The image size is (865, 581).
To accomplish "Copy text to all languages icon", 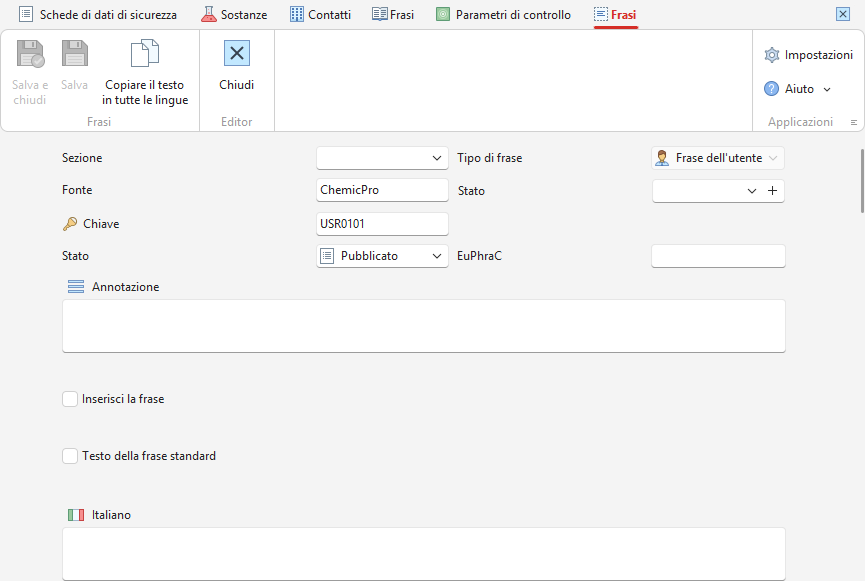I will (x=145, y=53).
